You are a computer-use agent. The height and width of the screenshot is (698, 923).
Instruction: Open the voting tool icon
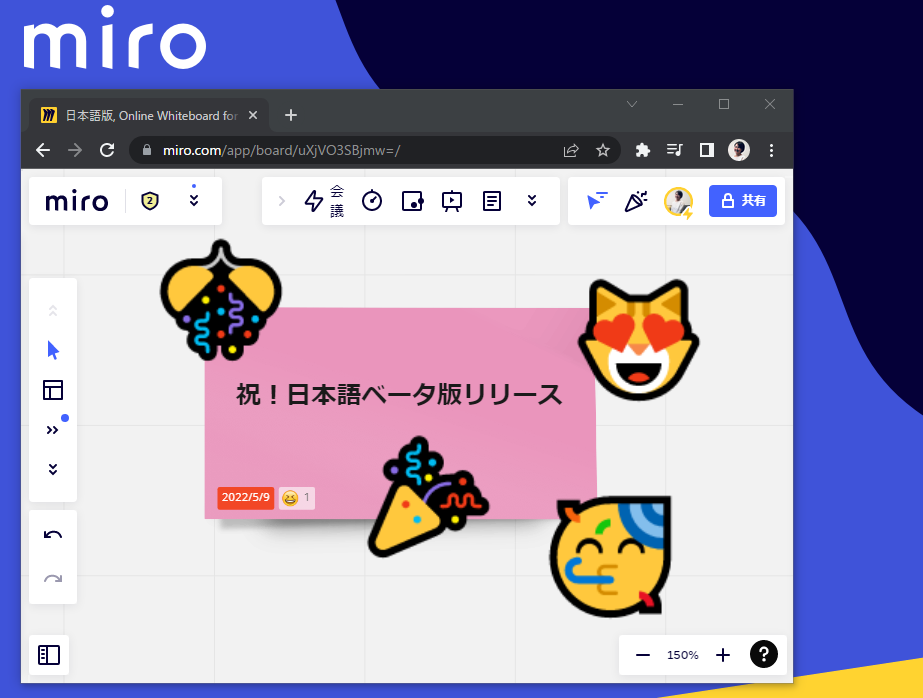[412, 201]
